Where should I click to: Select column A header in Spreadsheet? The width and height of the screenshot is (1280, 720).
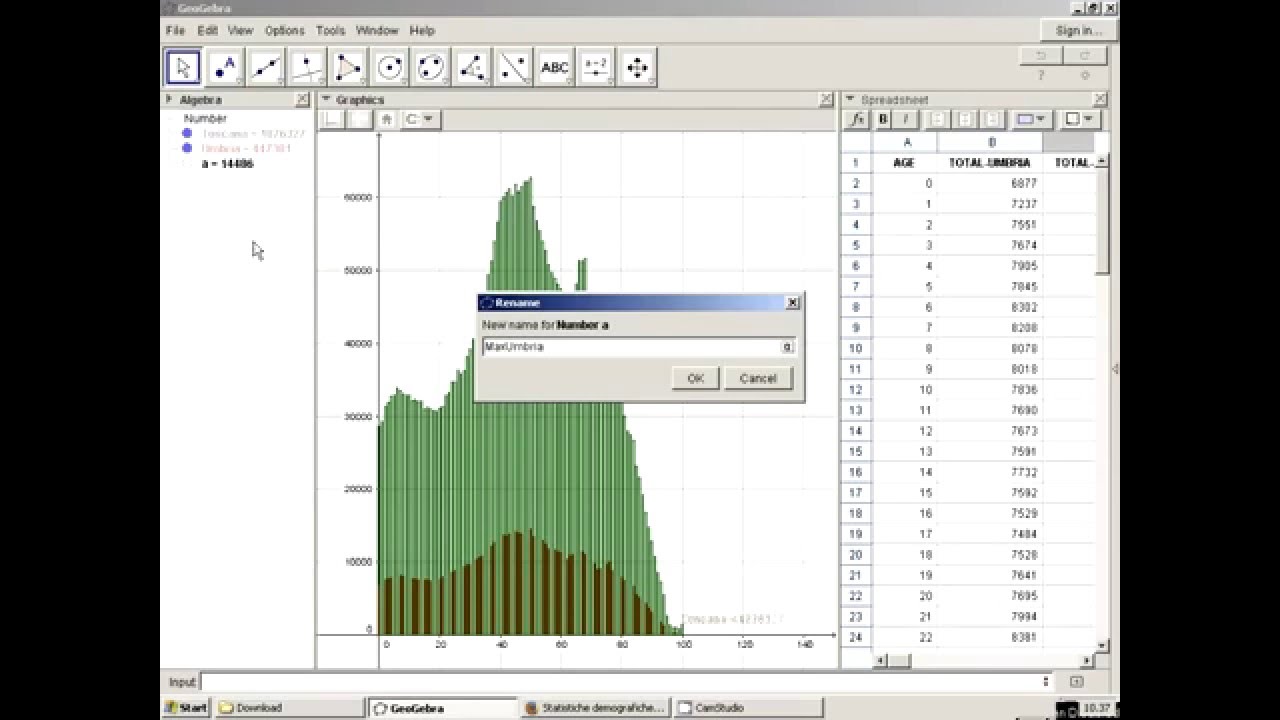906,142
